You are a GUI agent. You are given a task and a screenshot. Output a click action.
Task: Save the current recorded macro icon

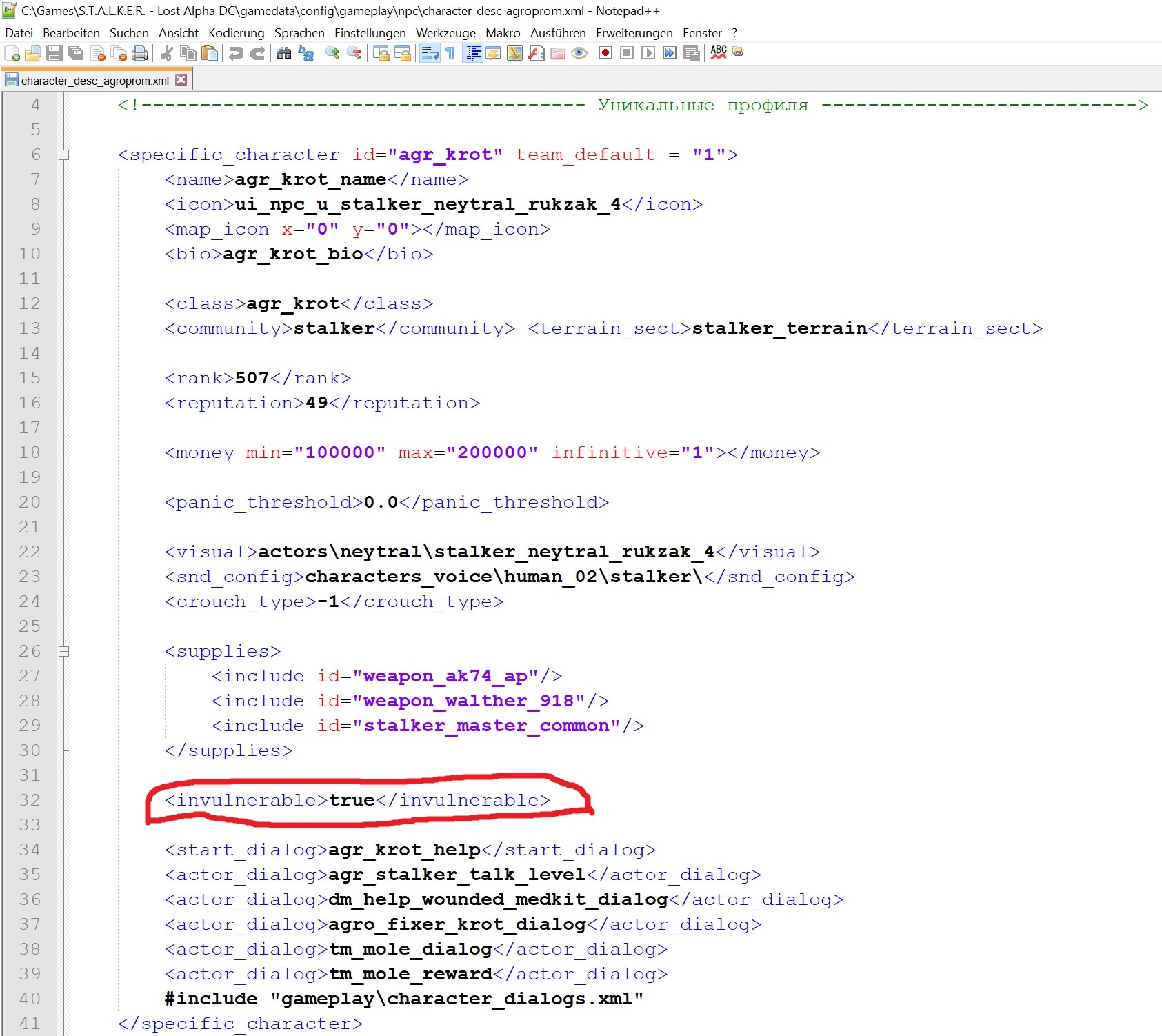tap(691, 53)
